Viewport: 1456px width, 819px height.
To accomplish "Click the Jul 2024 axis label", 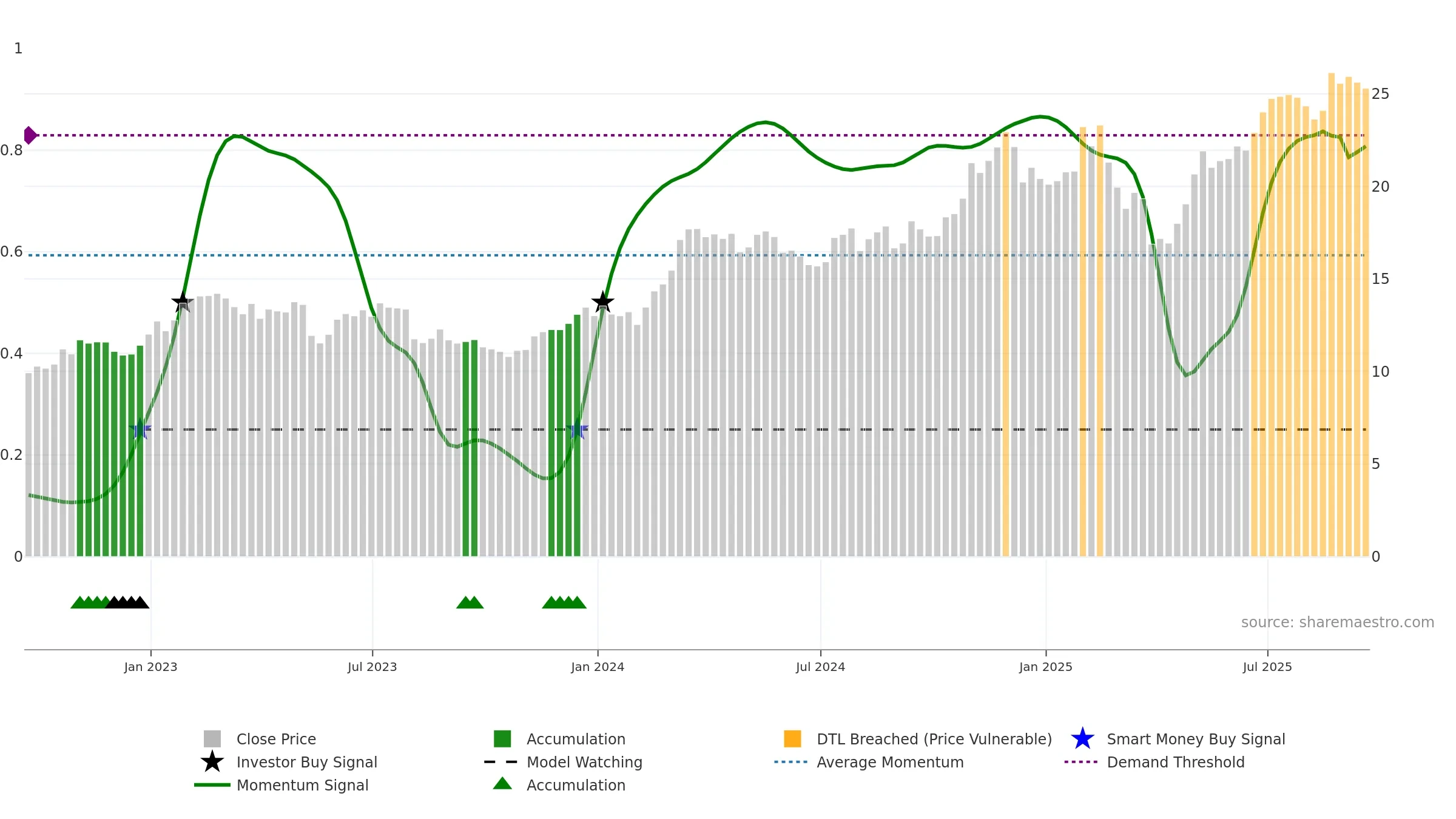I will (x=820, y=667).
